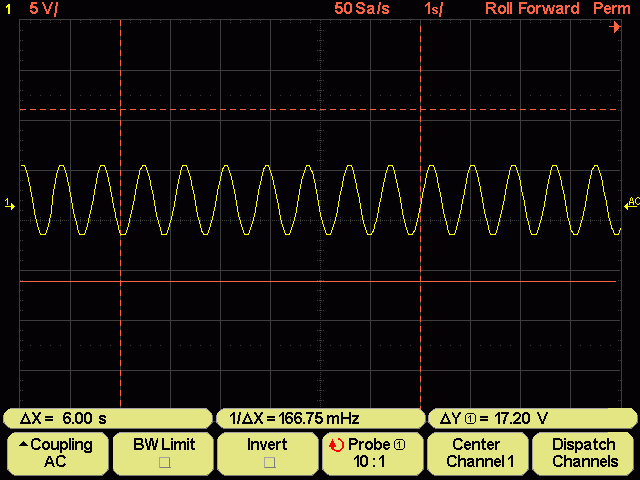Select the solid lower horizontal Y cursor
Screen dimensions: 640x480
pos(318,282)
